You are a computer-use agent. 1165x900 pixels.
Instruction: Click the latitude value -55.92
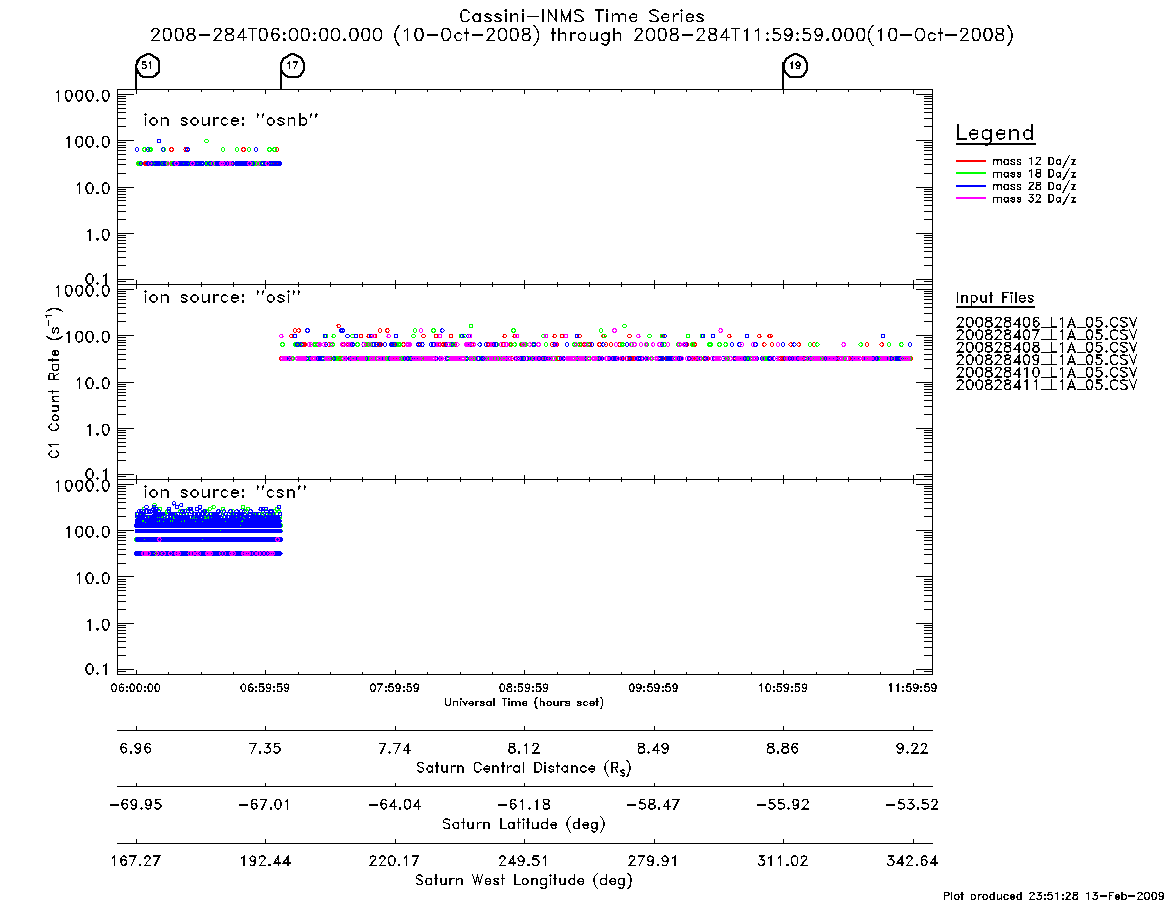(782, 805)
